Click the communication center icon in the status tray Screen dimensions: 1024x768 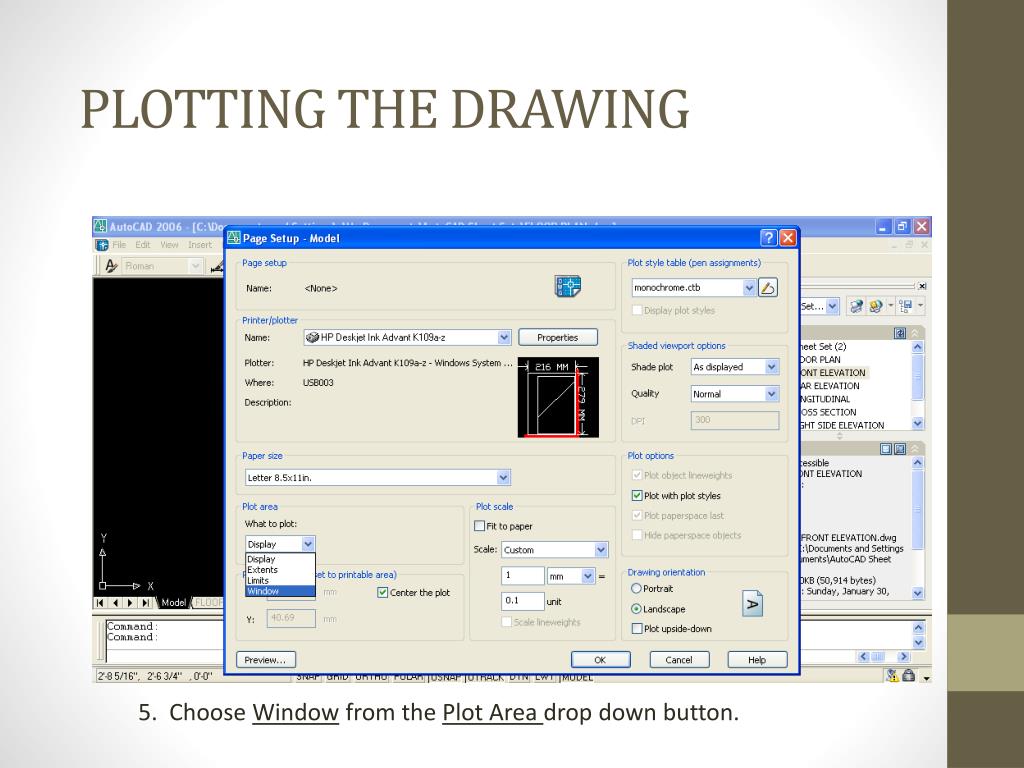tap(892, 677)
